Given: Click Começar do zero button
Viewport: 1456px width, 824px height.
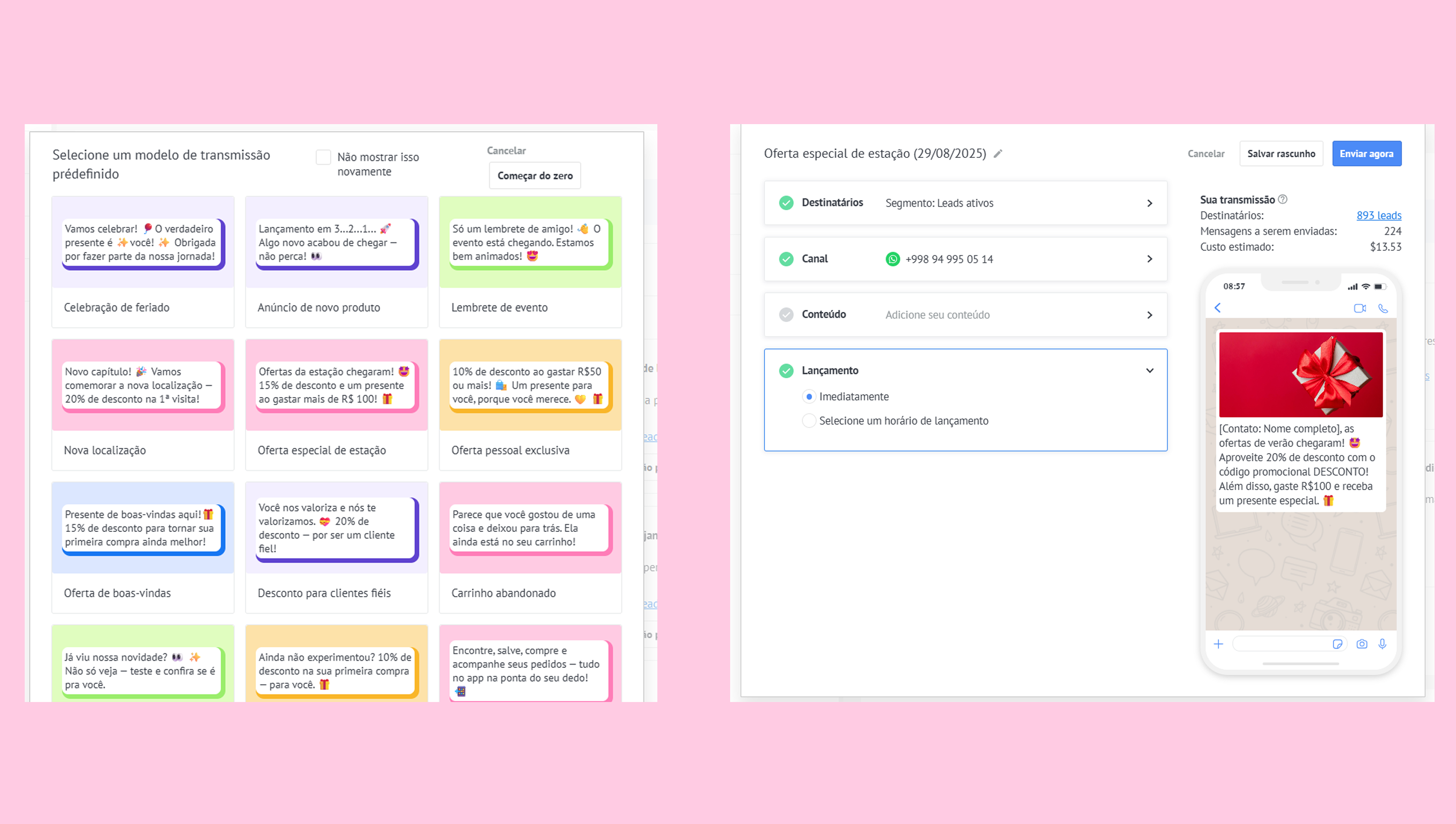Looking at the screenshot, I should tap(534, 176).
